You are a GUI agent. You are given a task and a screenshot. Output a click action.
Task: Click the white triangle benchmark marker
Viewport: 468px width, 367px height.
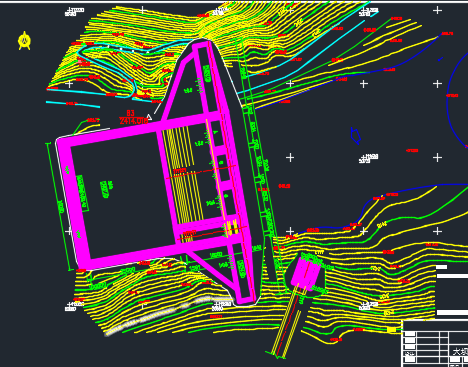point(149,116)
